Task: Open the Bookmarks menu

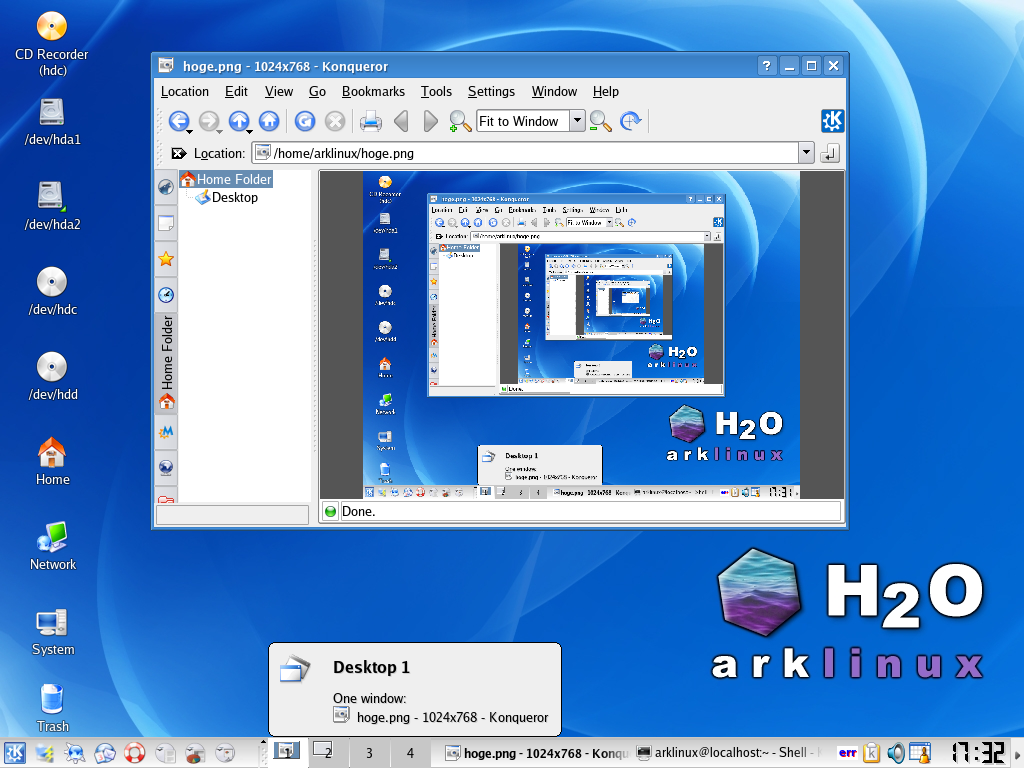Action: (x=373, y=91)
